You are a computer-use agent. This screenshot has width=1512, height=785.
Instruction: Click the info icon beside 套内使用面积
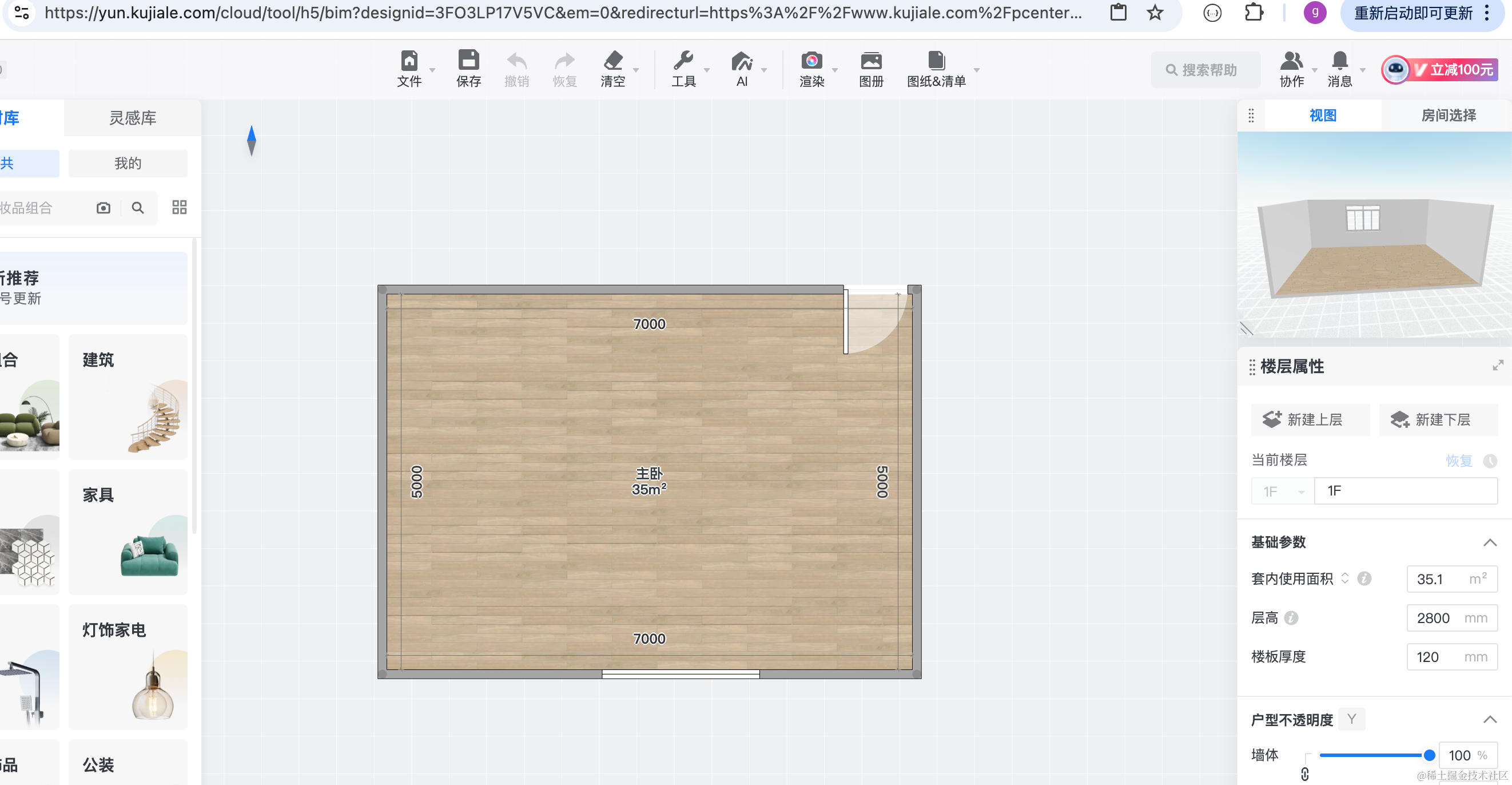pyautogui.click(x=1364, y=579)
